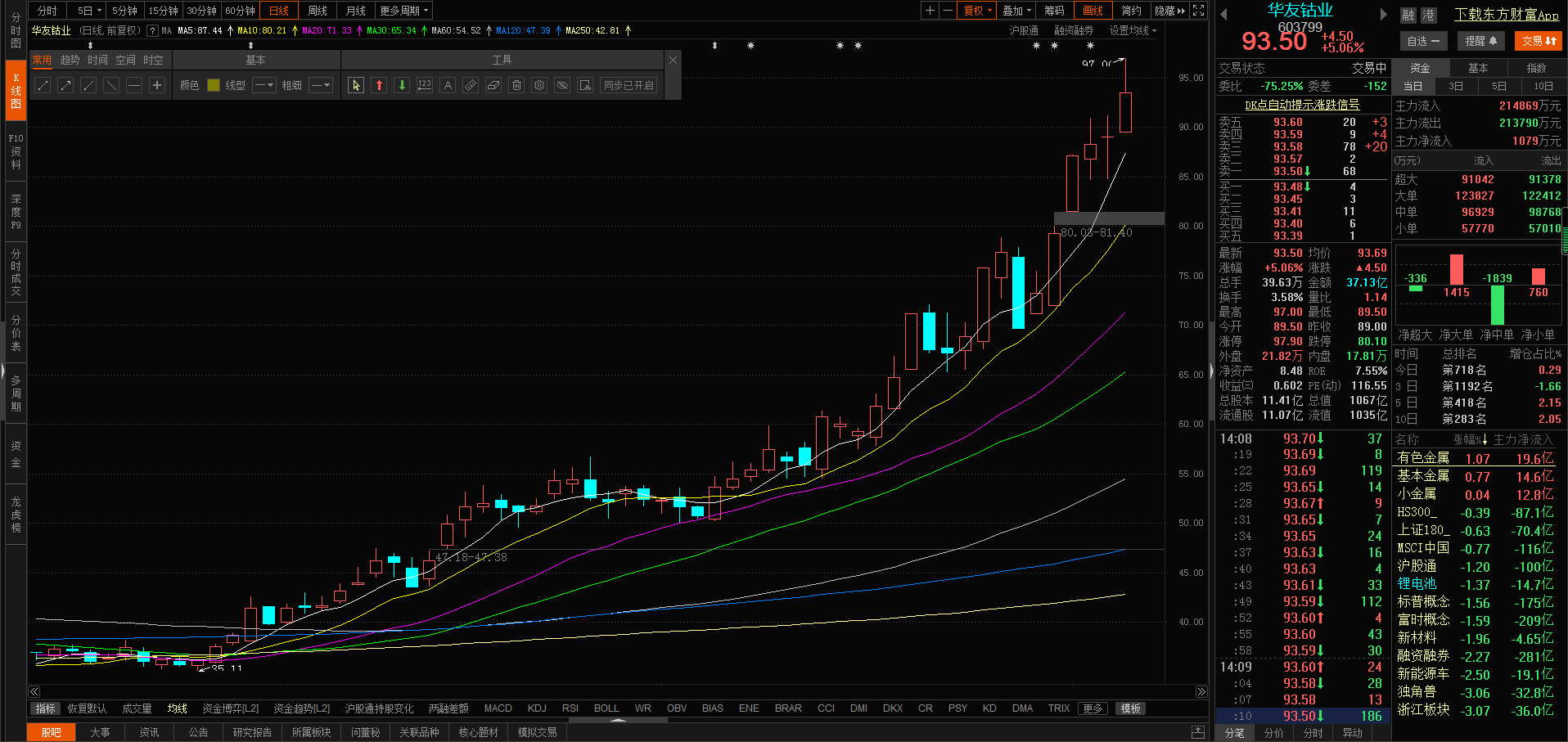1568x742 pixels.
Task: Click 恢复默认 restore default button
Action: [x=87, y=708]
